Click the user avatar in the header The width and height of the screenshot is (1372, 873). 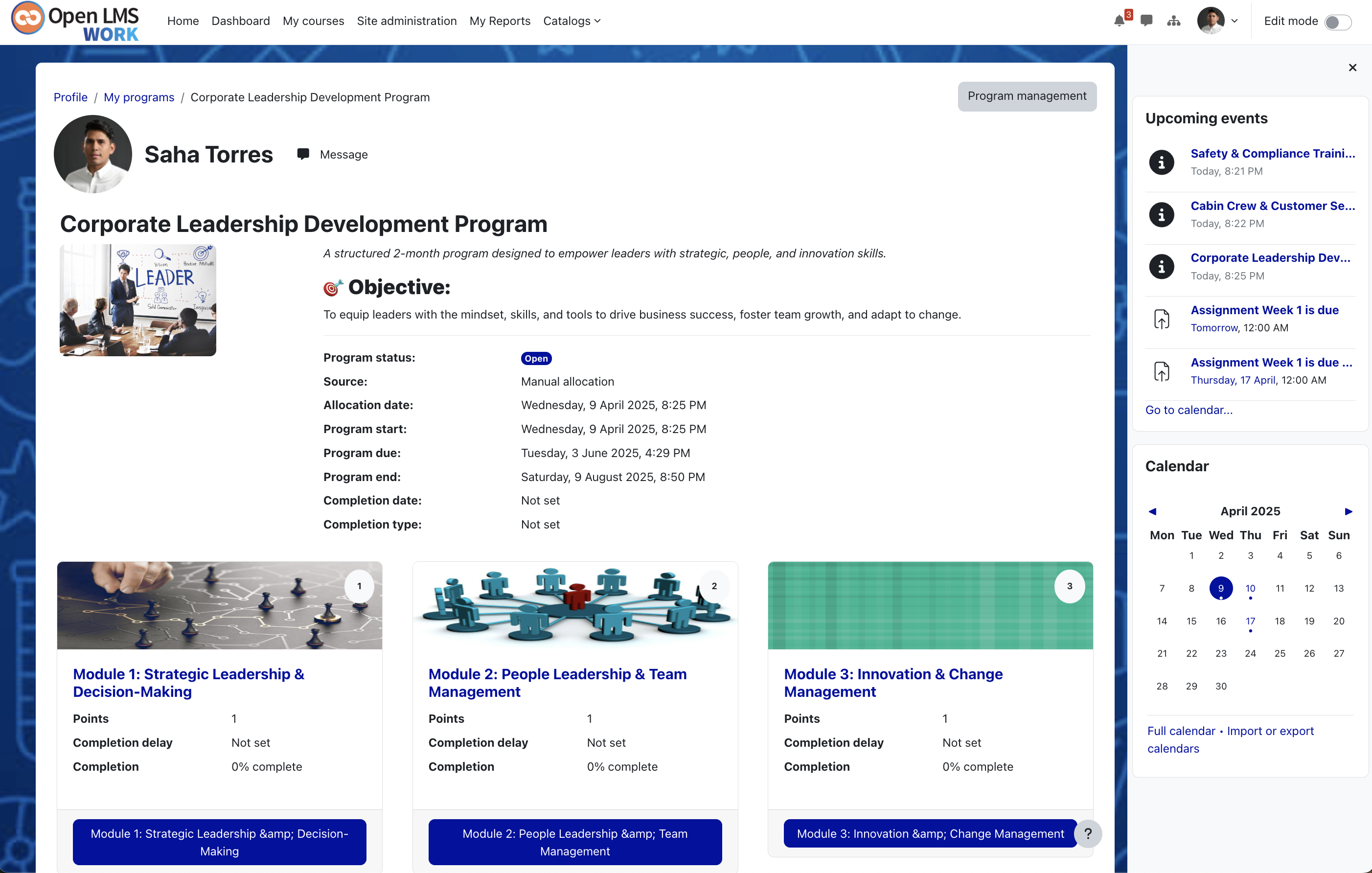[1211, 21]
